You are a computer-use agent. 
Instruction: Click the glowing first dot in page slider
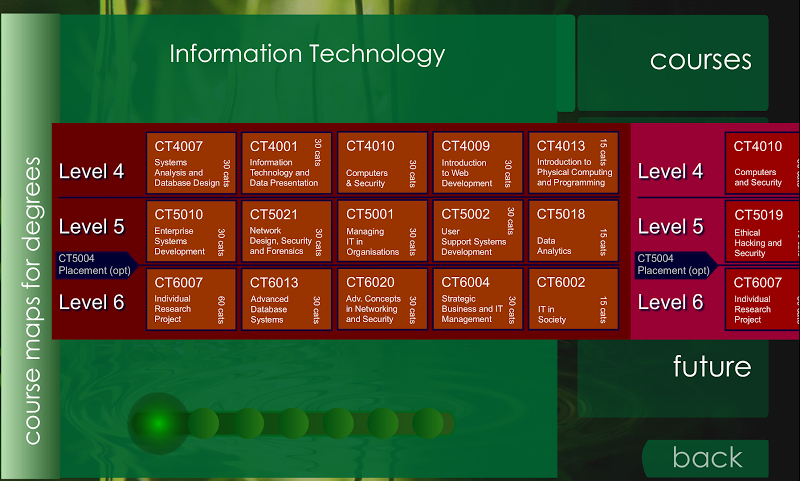158,423
